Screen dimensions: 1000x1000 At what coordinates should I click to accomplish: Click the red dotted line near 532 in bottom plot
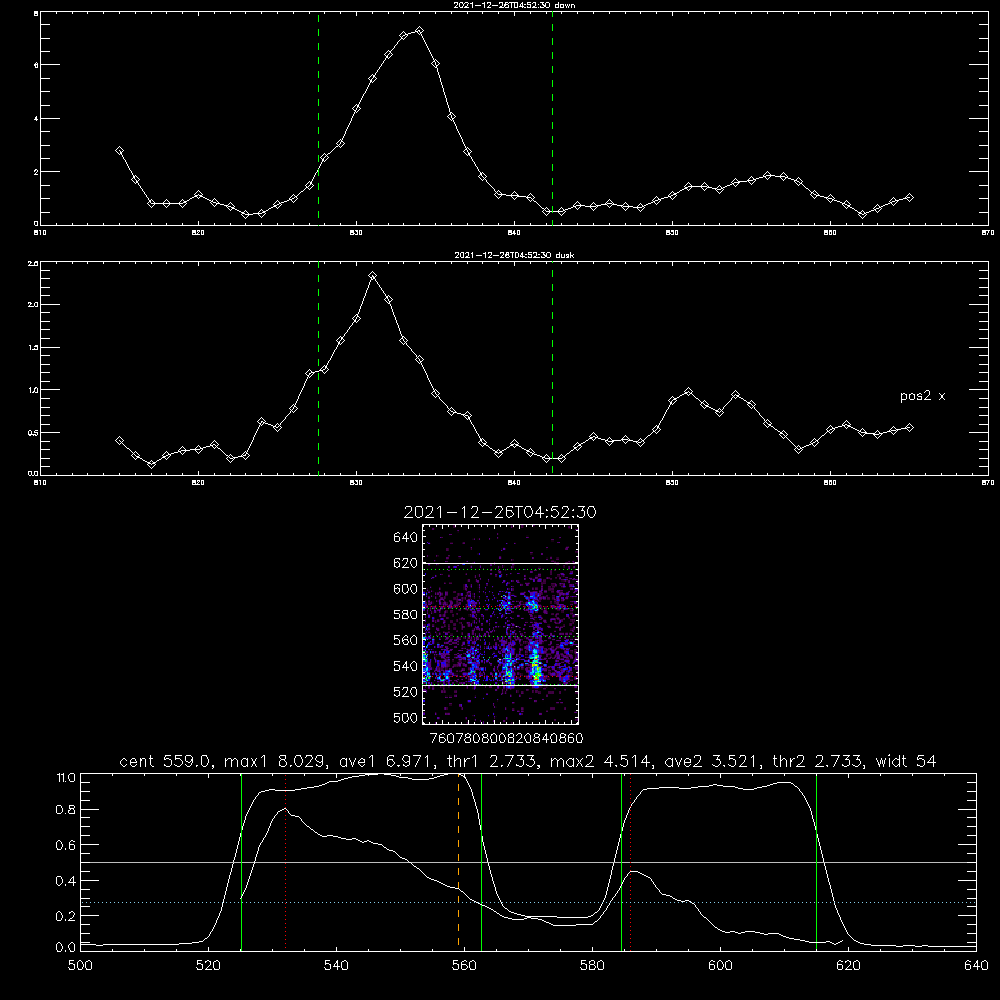click(x=286, y=861)
